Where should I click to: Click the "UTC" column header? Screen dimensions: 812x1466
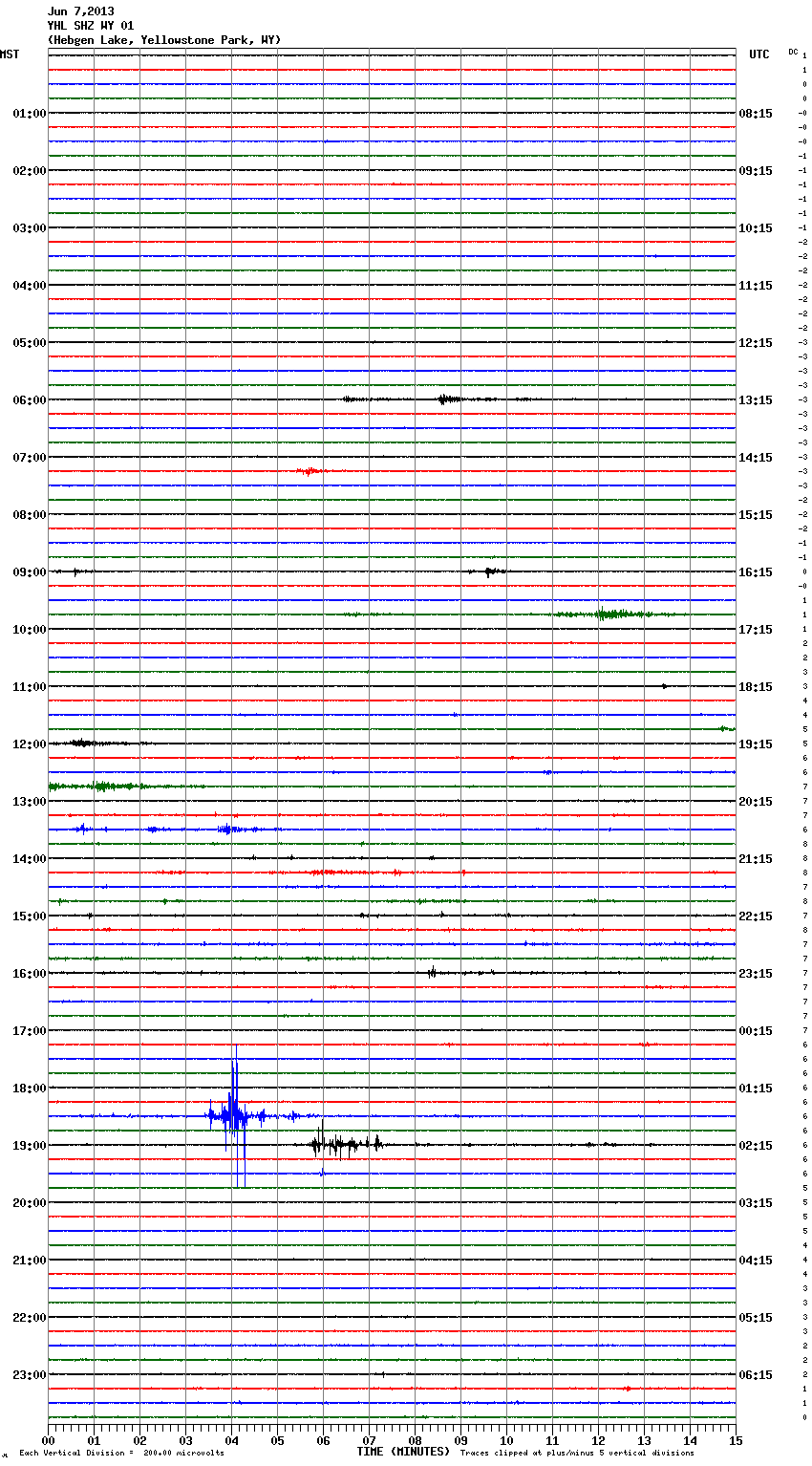[759, 54]
